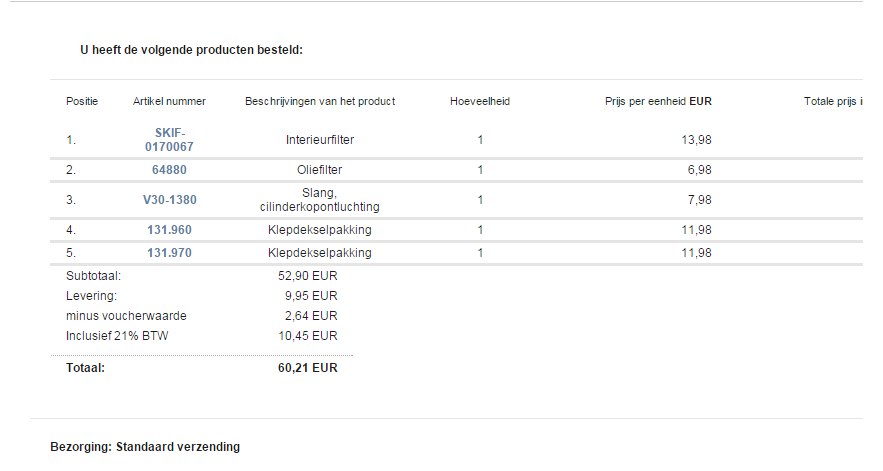Open article number 64880 link

169,170
